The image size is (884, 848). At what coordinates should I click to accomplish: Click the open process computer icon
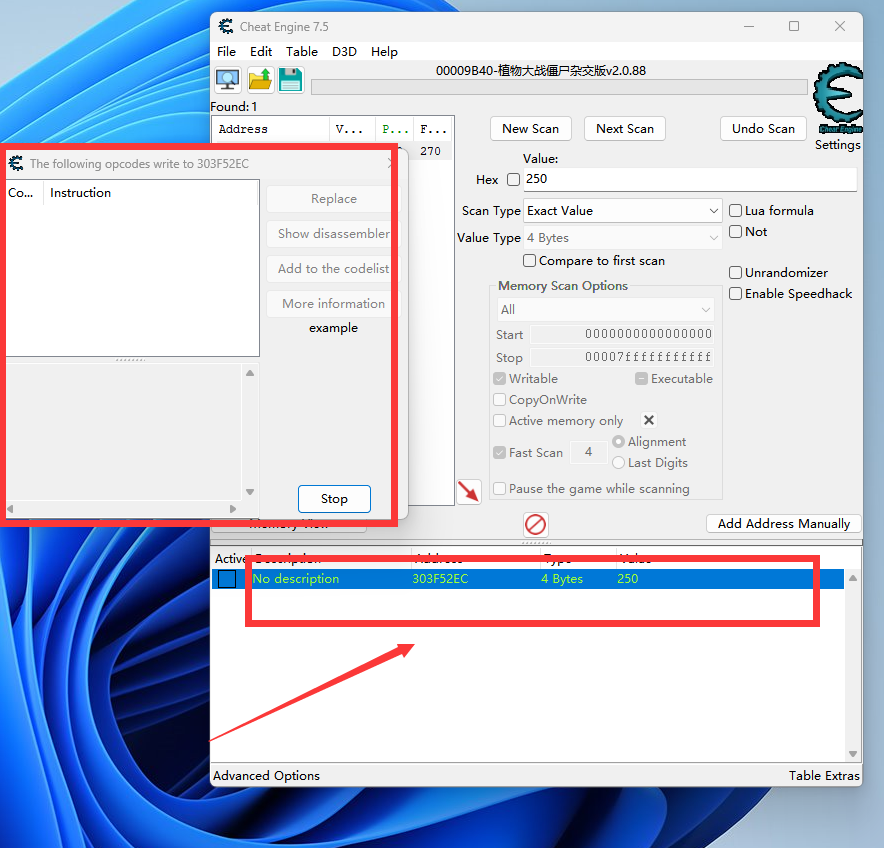point(228,80)
